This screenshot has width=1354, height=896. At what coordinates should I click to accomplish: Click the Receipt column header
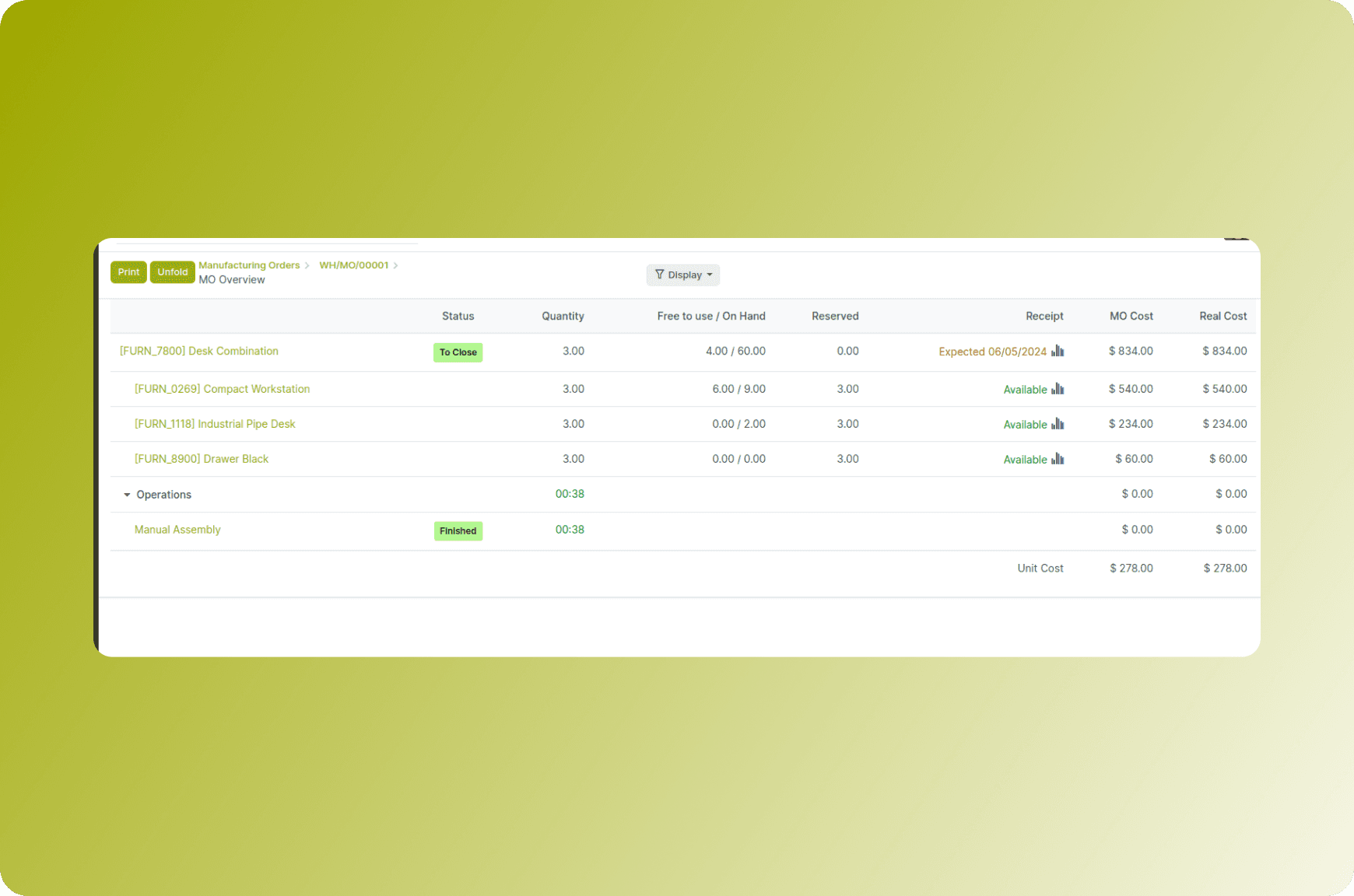(x=1044, y=316)
